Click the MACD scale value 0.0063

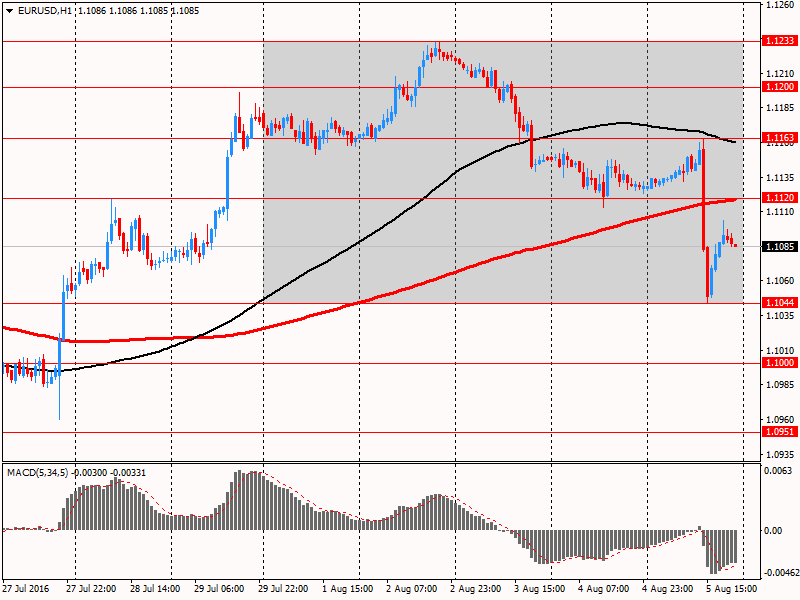(778, 470)
